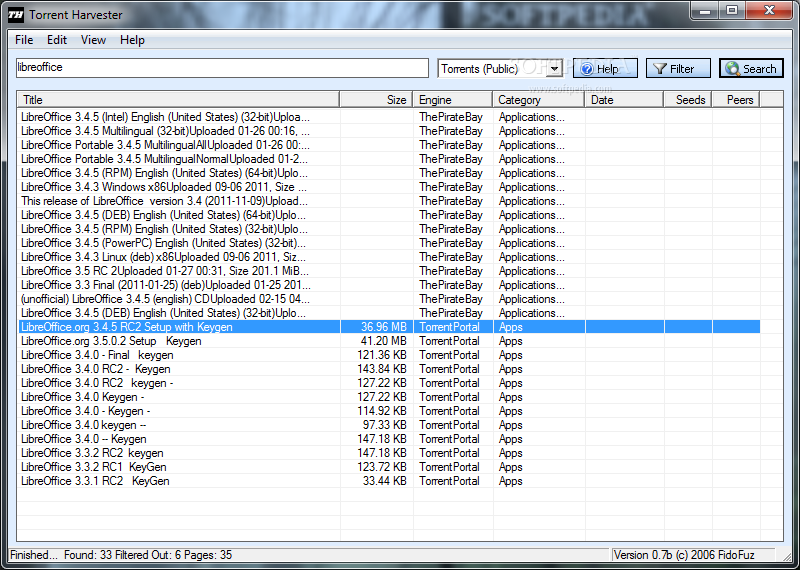Select row LibreOffice 3.4.5 (DEB) English (64-bit)
The height and width of the screenshot is (570, 800).
[x=389, y=215]
